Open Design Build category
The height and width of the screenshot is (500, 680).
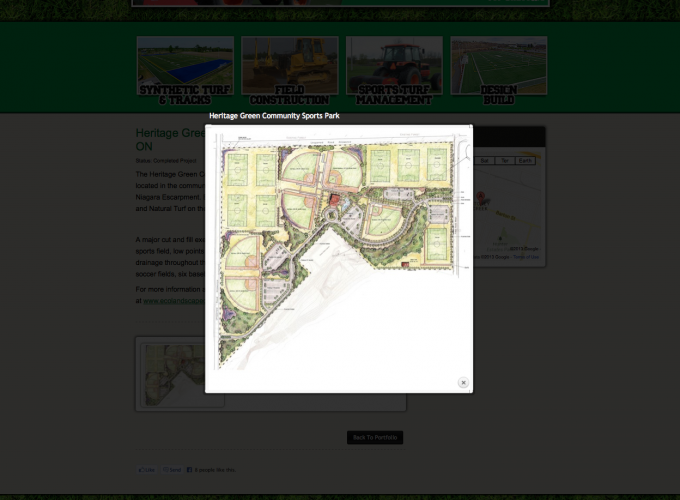pos(499,71)
